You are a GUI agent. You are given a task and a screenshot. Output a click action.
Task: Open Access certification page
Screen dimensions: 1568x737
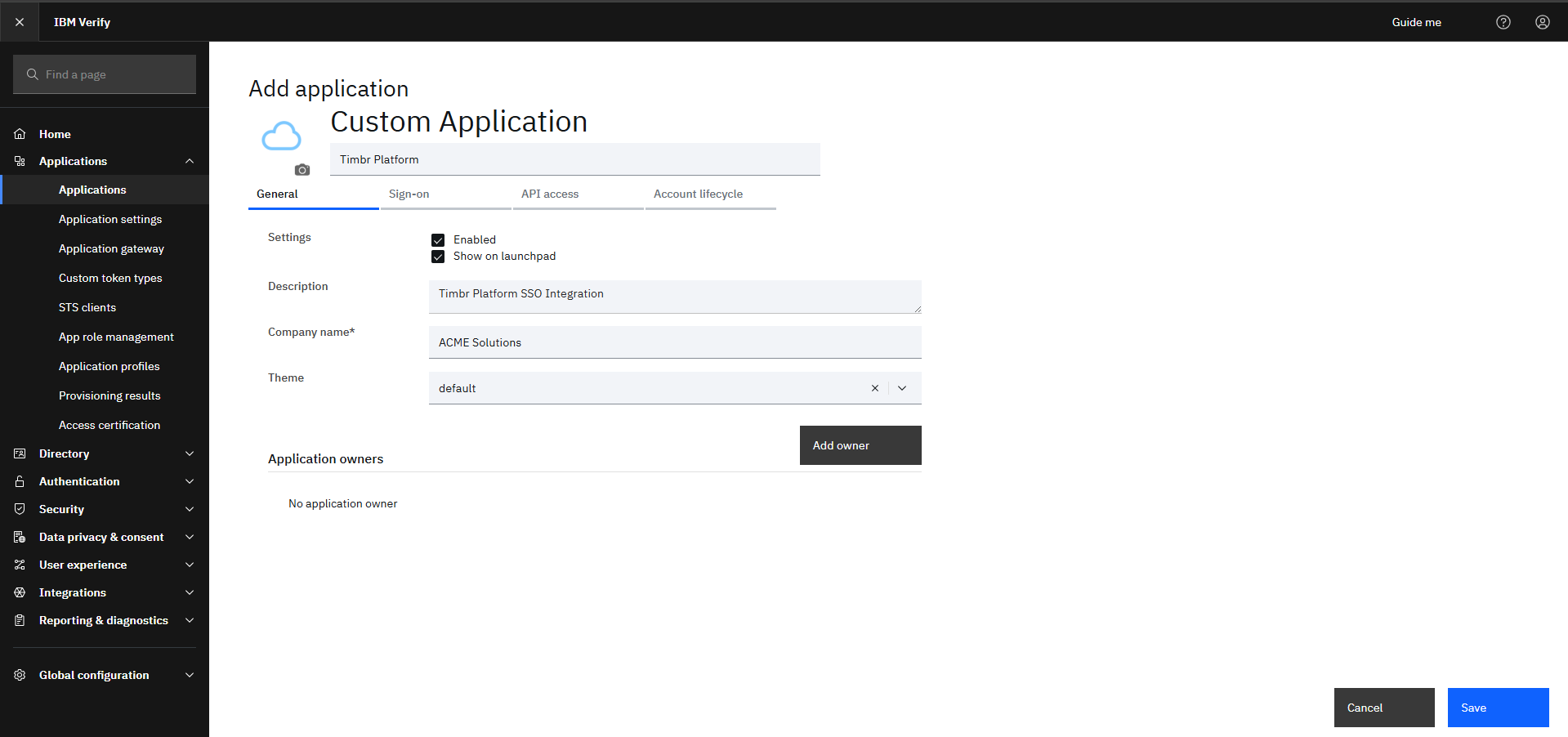pyautogui.click(x=105, y=425)
